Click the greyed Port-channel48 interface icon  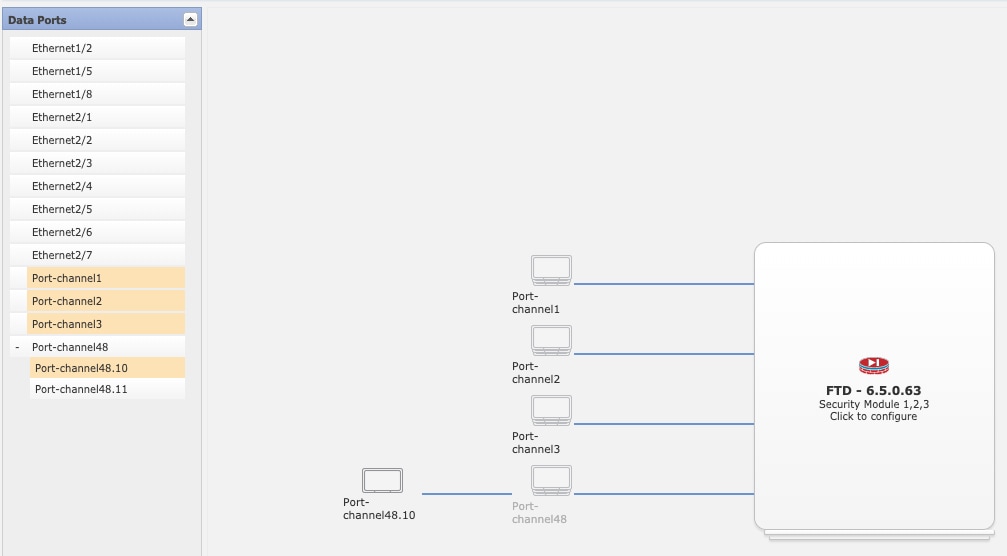[x=551, y=480]
